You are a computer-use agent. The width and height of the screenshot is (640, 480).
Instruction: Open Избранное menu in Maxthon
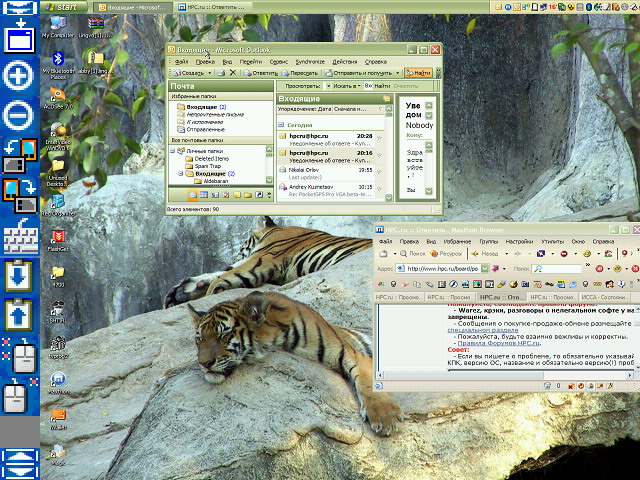tap(457, 241)
